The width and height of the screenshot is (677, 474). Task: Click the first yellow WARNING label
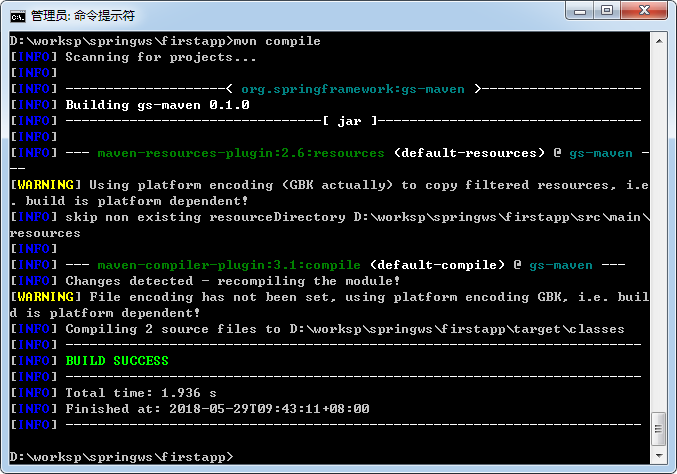(x=45, y=185)
